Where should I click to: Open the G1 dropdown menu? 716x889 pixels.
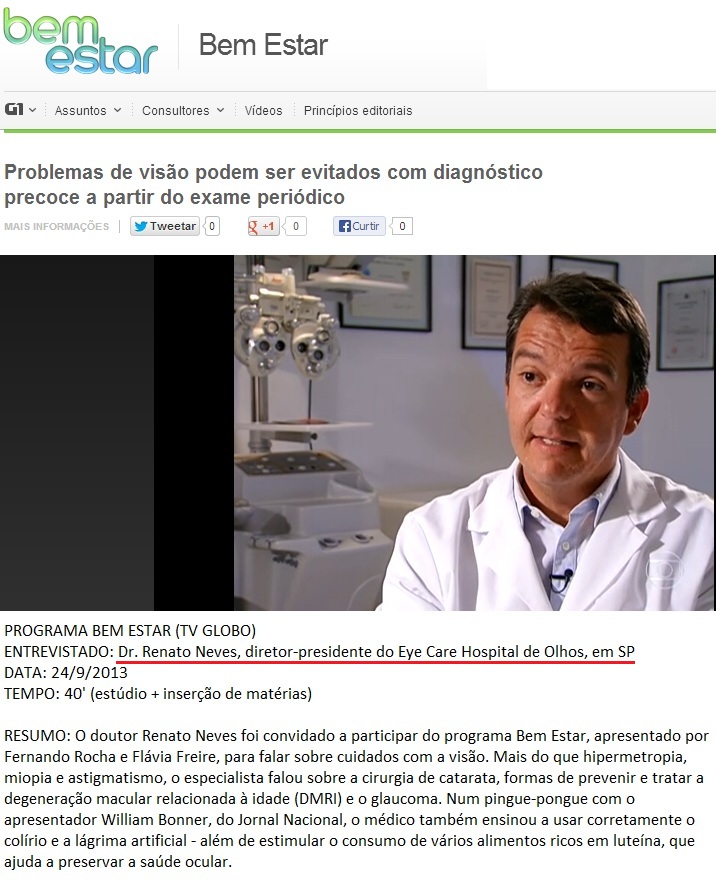[x=20, y=109]
